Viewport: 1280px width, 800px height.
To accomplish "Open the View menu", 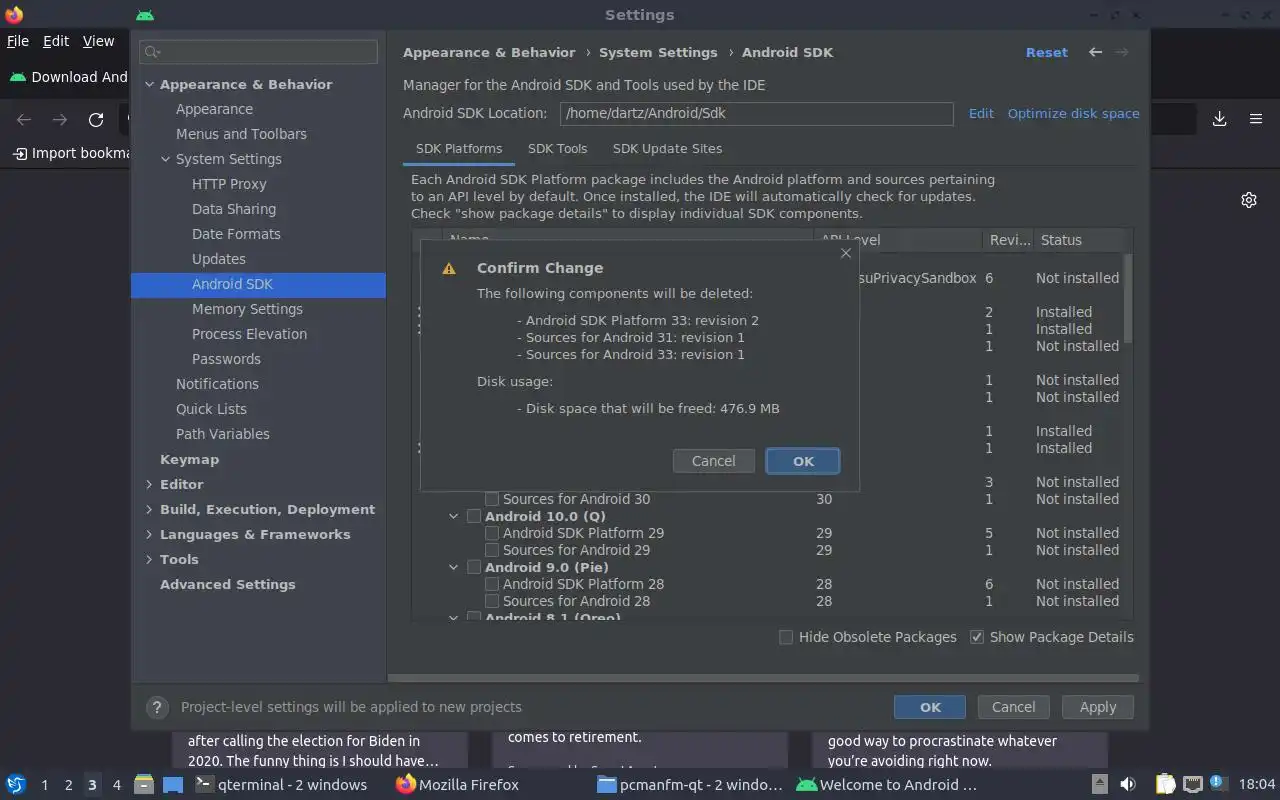I will point(98,41).
